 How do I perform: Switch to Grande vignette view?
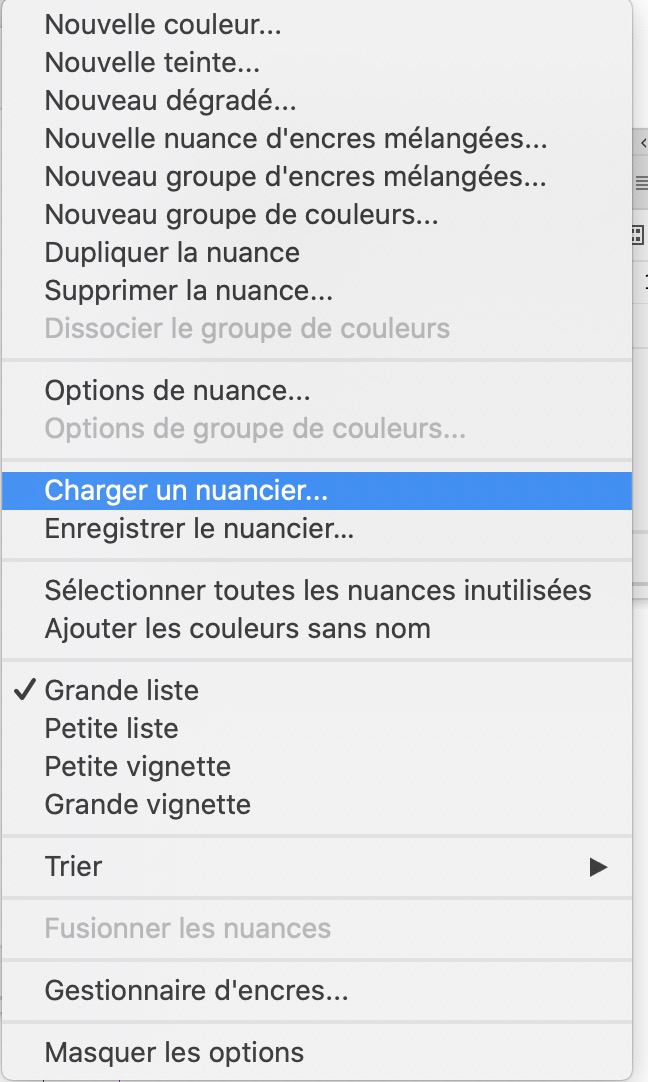(x=147, y=805)
